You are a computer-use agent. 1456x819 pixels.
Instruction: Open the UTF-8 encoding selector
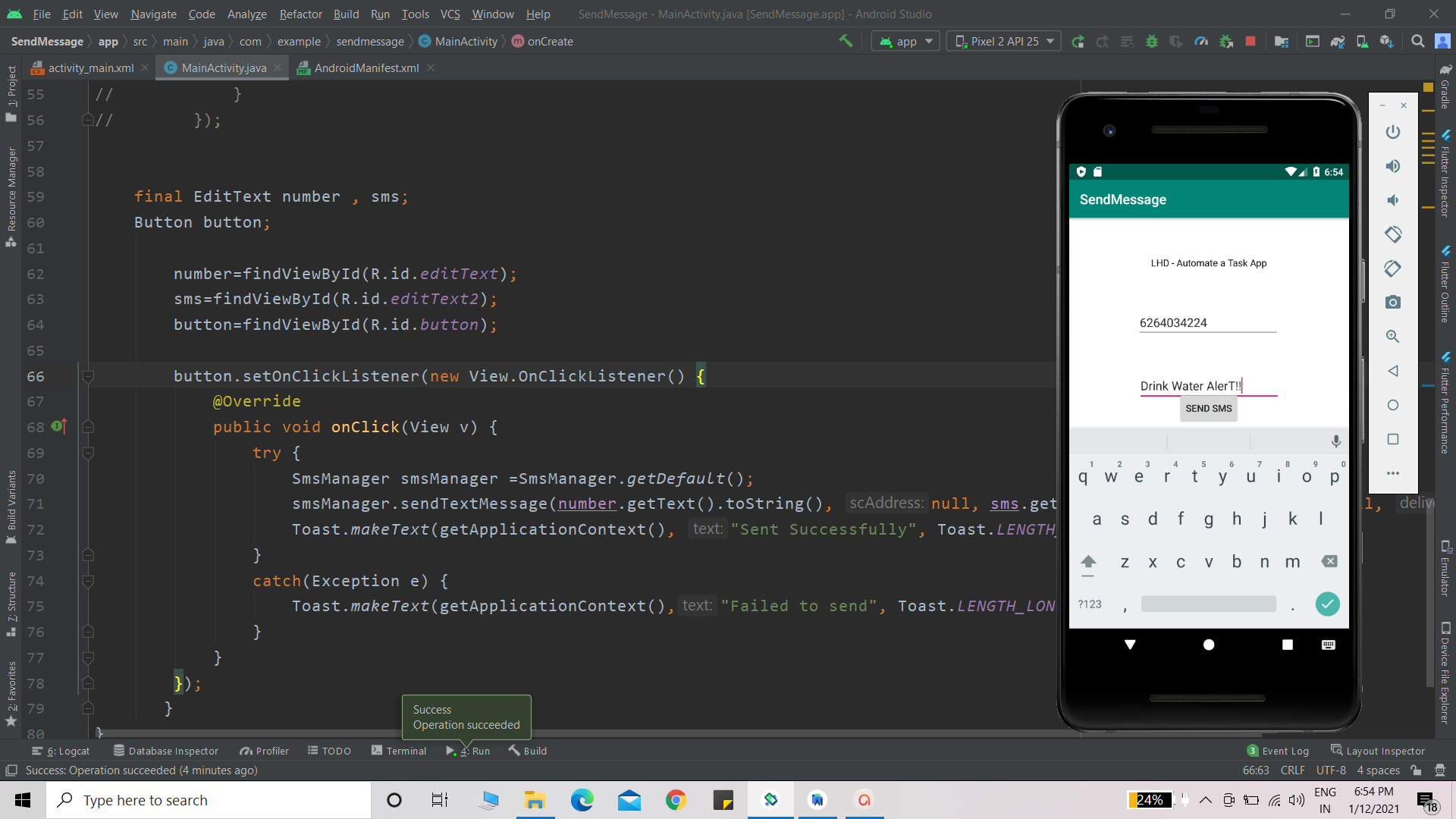tap(1331, 770)
